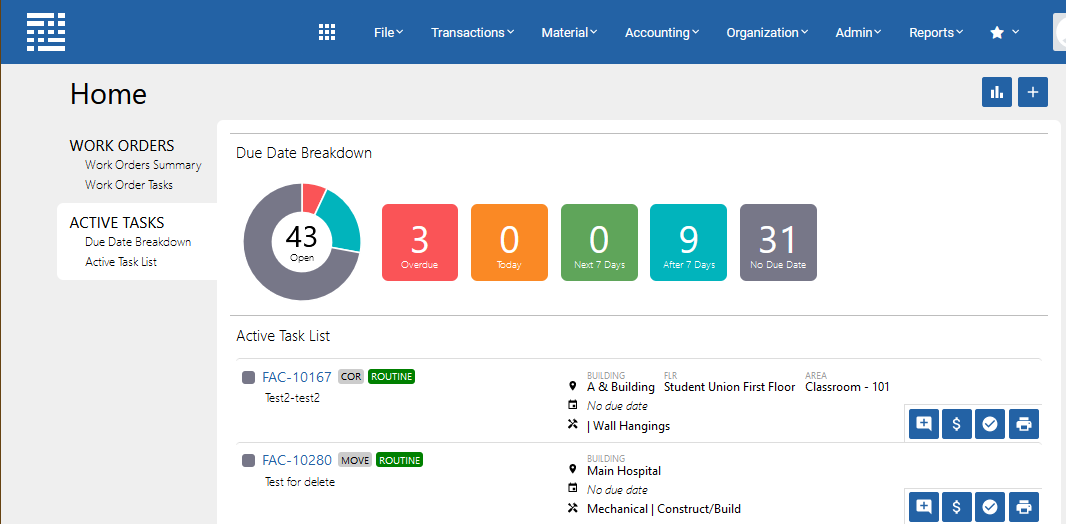
Task: Click the plus add button
Action: [1032, 92]
